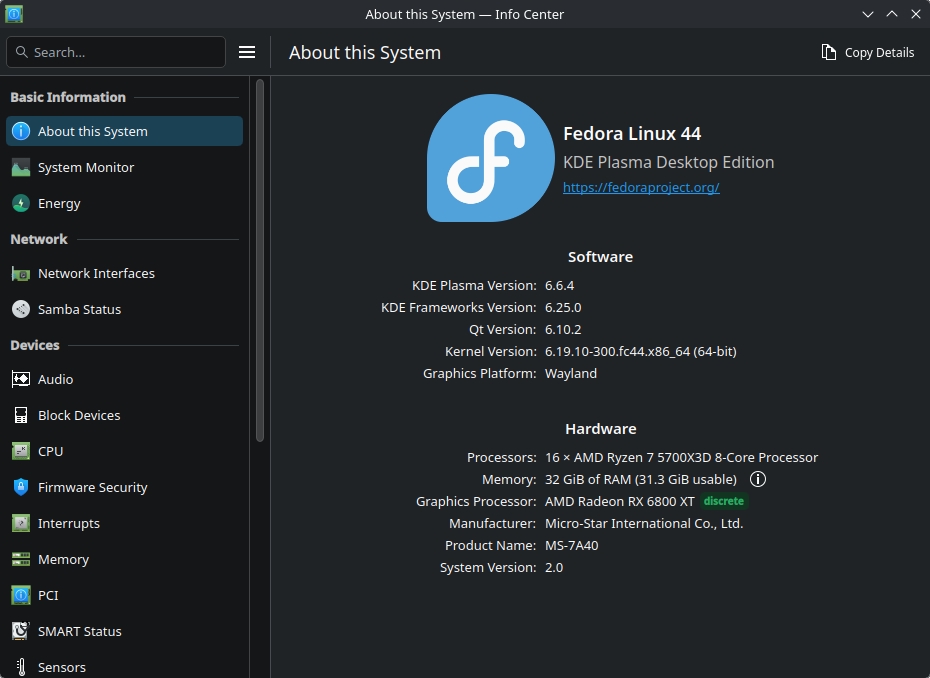The image size is (930, 678).
Task: Open the PCI information page
Action: [125, 595]
